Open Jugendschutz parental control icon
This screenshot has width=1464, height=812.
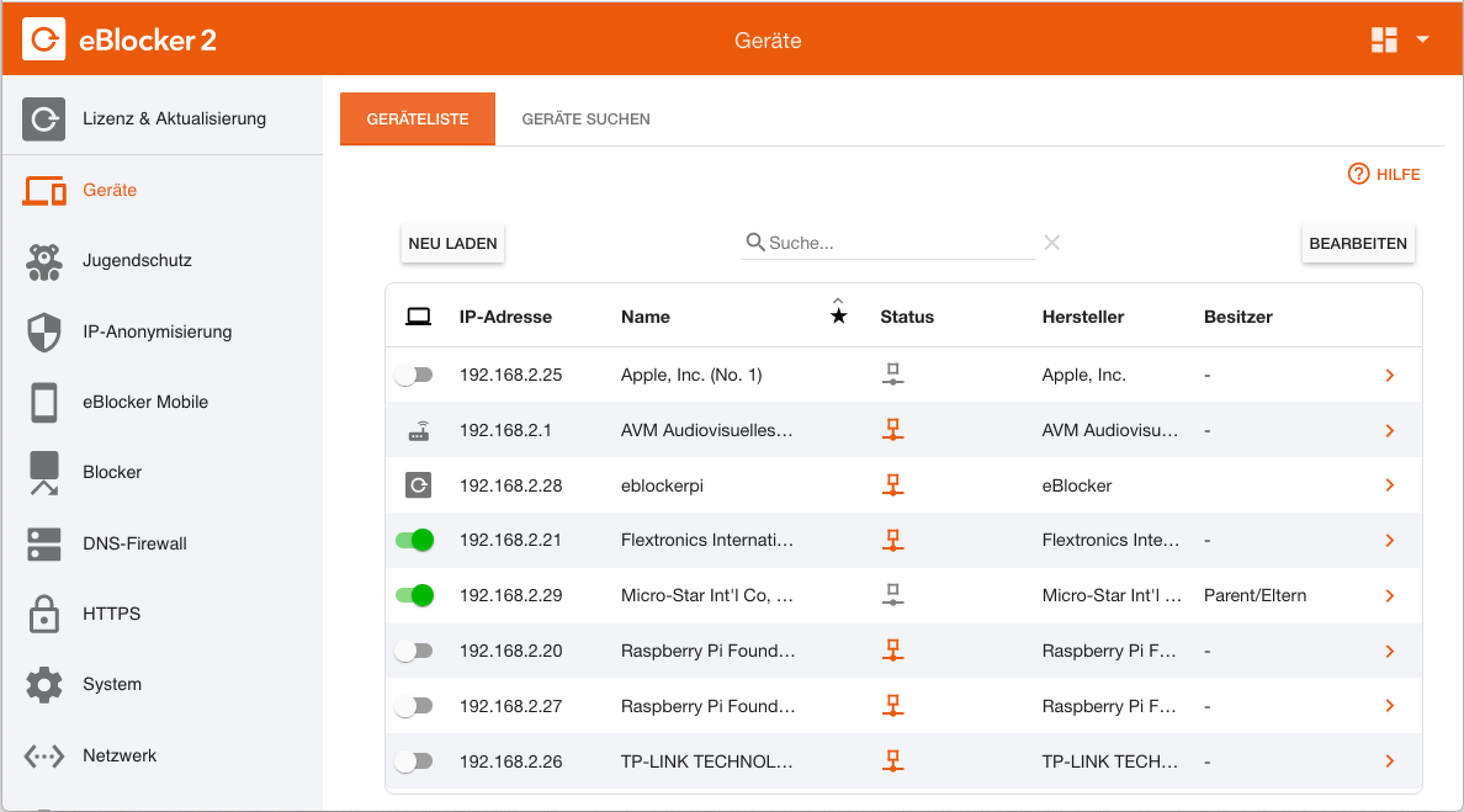pyautogui.click(x=44, y=262)
